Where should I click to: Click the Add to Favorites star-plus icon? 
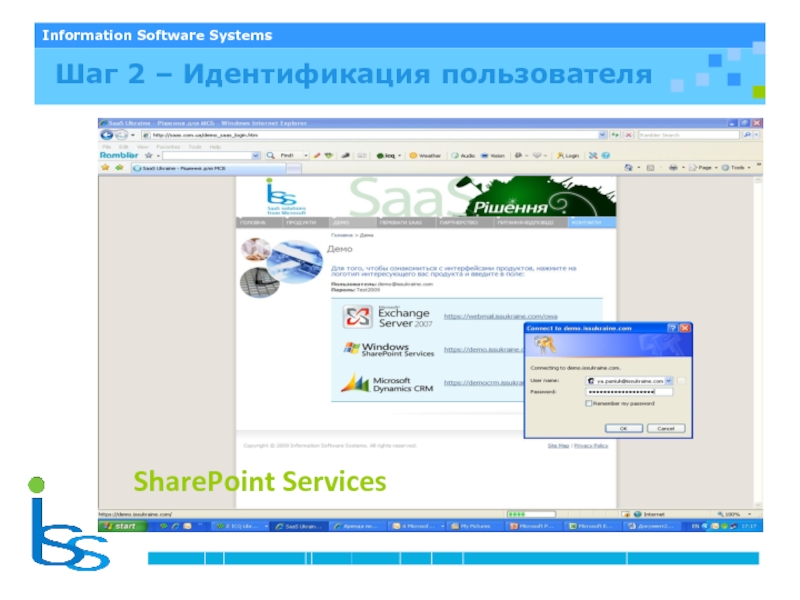tap(119, 167)
